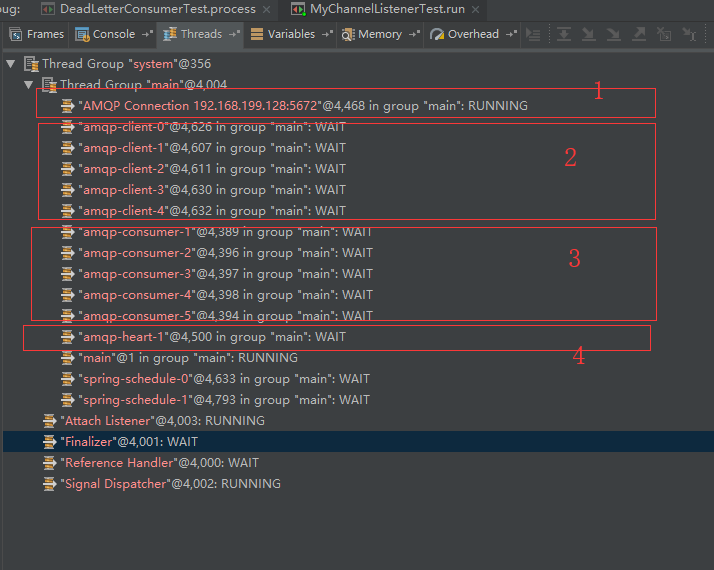Click the thread icon of AMQP Connection 192.168.199.128:5672
Screen dimensions: 714x570
(67, 106)
